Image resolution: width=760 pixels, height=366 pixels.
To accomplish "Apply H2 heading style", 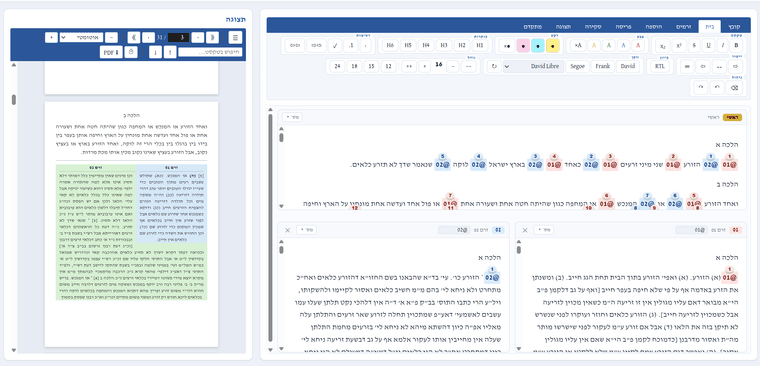I will click(462, 46).
